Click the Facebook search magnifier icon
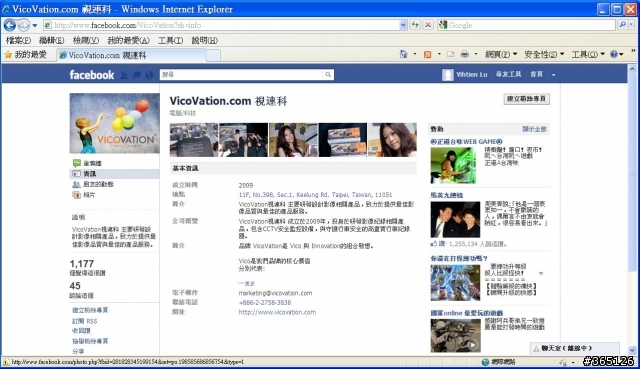The width and height of the screenshot is (640, 369). pos(328,75)
